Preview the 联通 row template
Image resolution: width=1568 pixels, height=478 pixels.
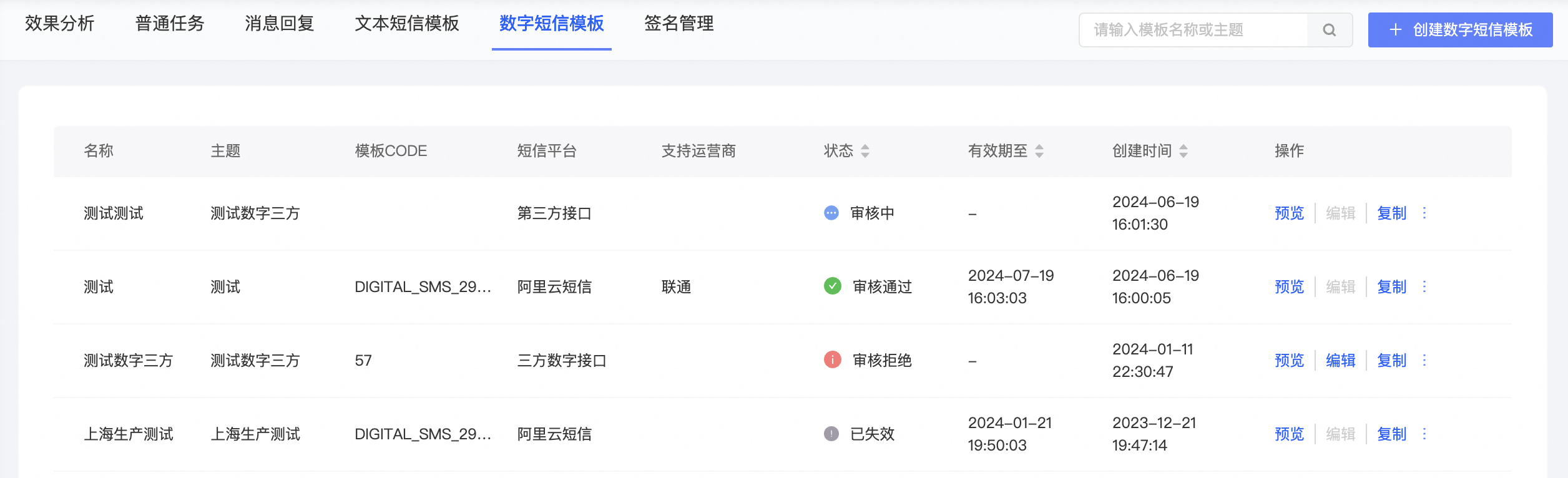[x=1290, y=287]
